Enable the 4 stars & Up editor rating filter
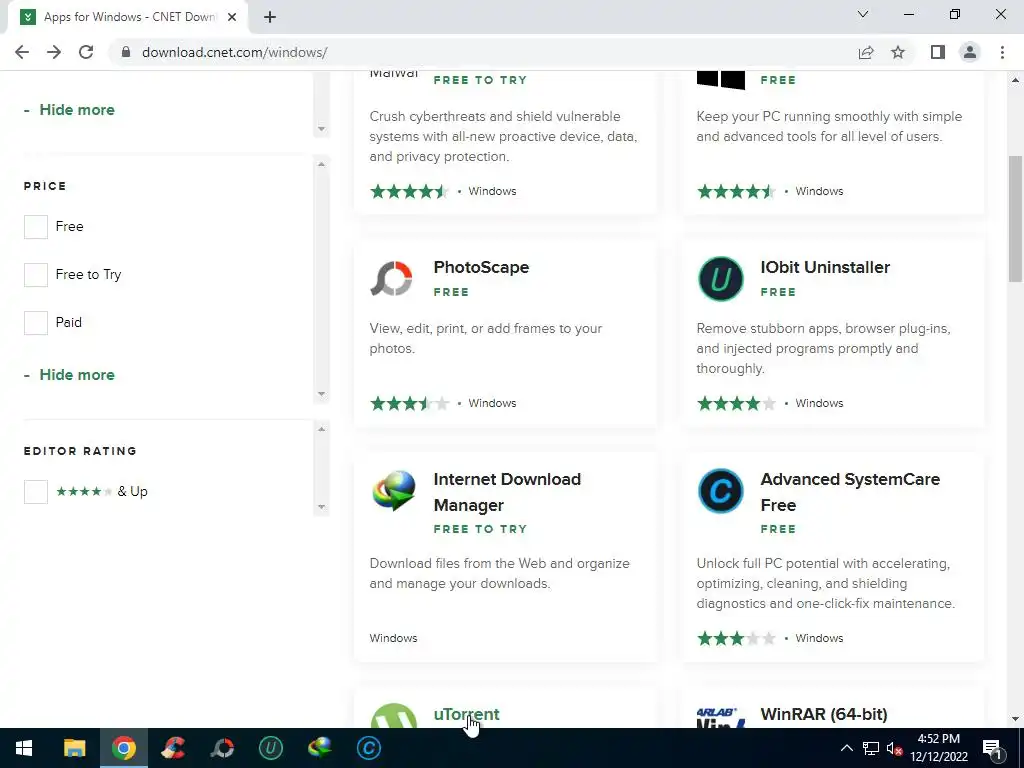Viewport: 1024px width, 768px height. (36, 492)
